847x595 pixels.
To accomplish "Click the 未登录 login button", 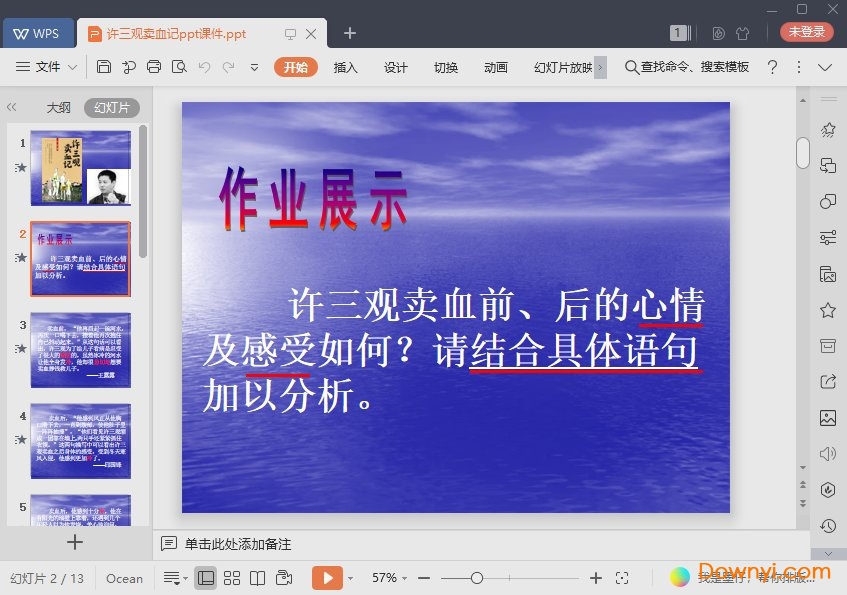I will pyautogui.click(x=806, y=32).
